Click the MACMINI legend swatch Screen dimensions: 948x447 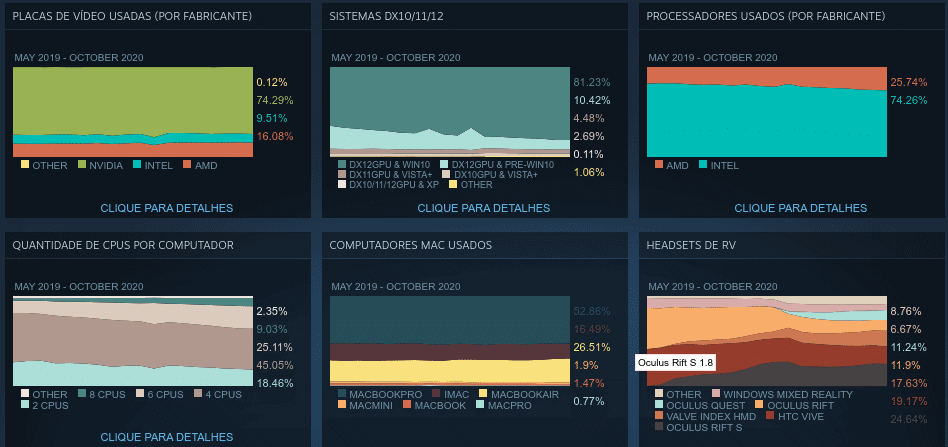coord(342,405)
